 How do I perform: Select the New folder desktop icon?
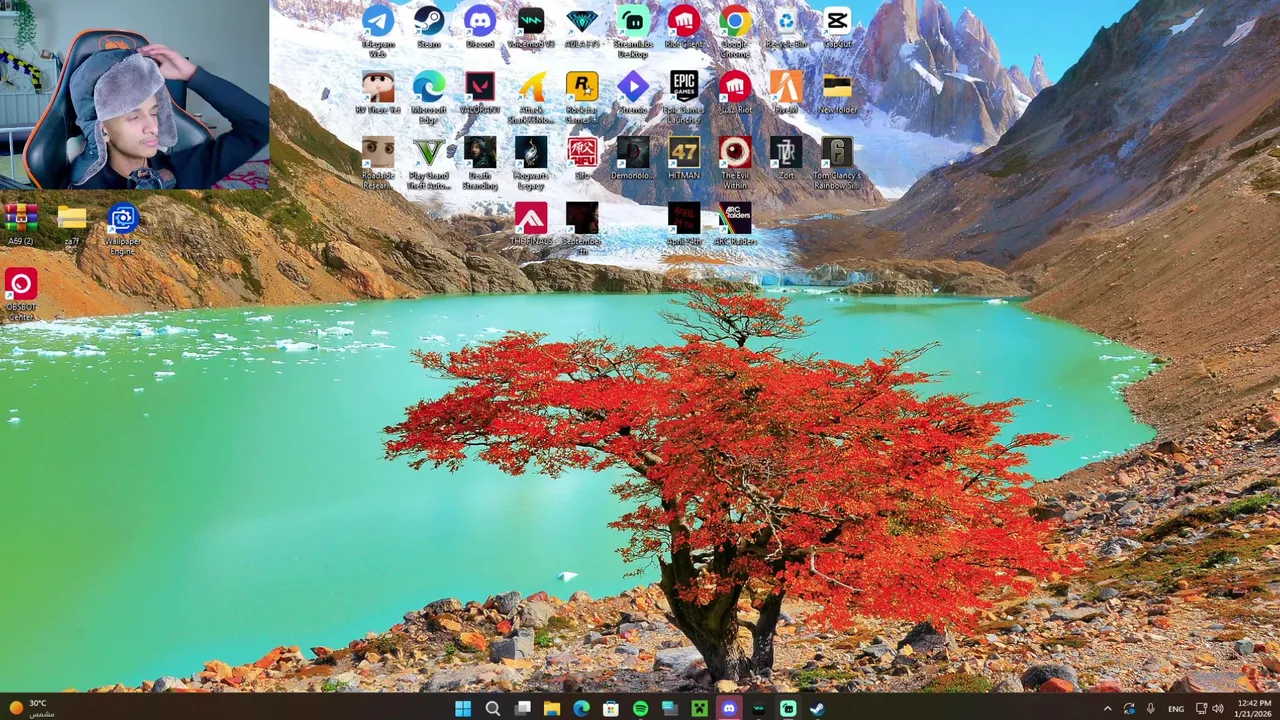[837, 92]
